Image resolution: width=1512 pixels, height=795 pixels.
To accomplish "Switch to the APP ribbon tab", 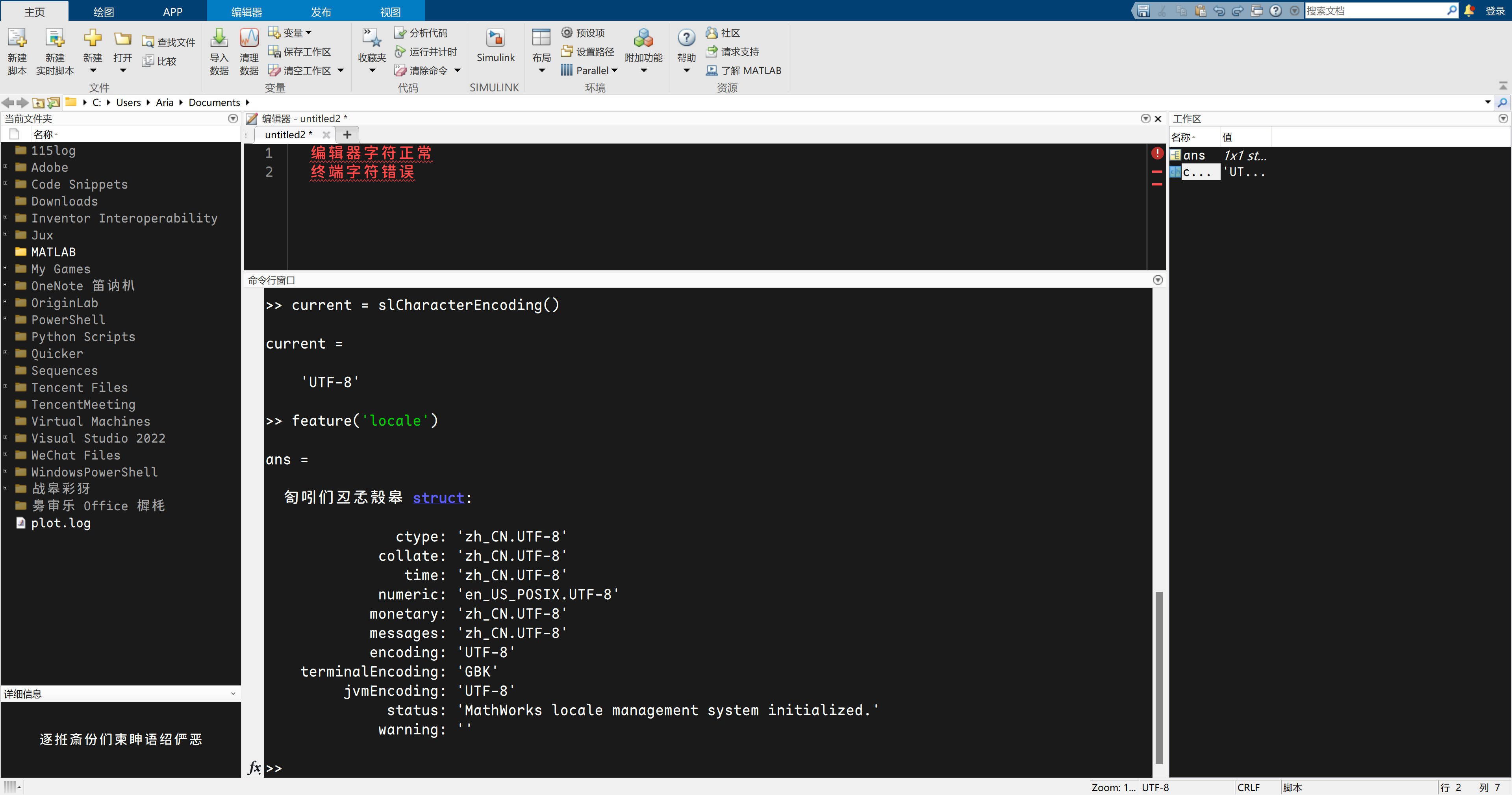I will click(x=172, y=11).
